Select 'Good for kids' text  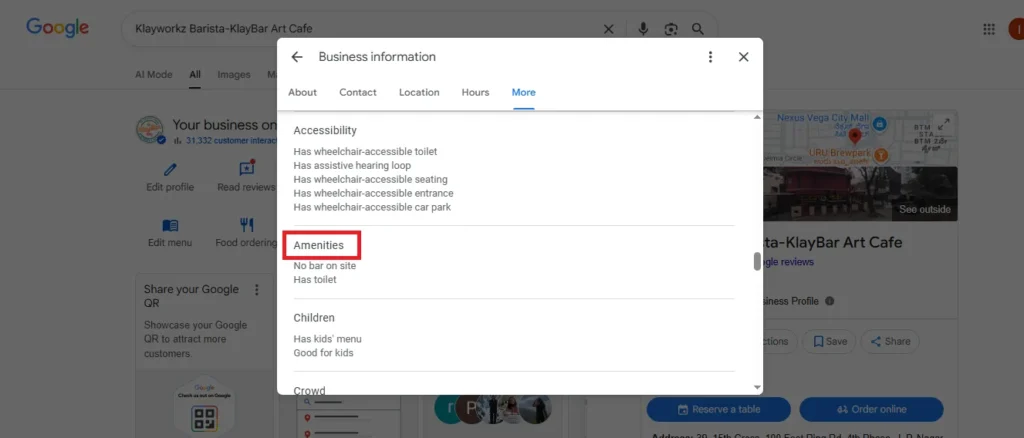323,352
